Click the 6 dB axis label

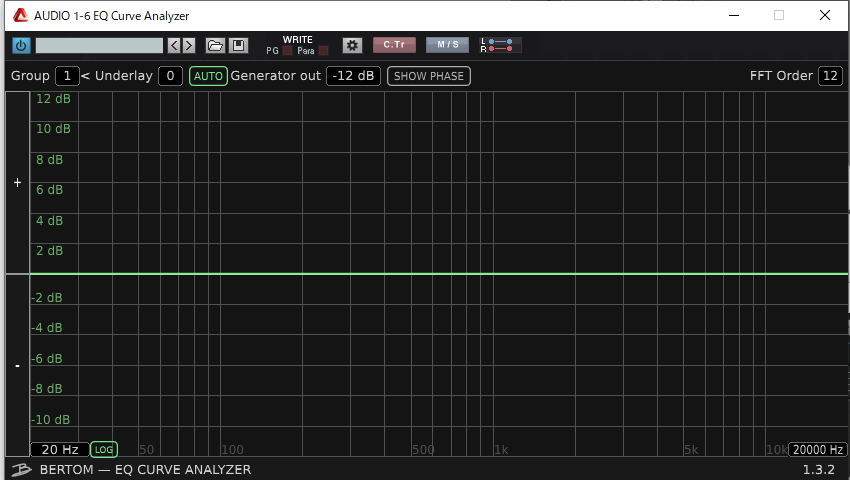[49, 190]
